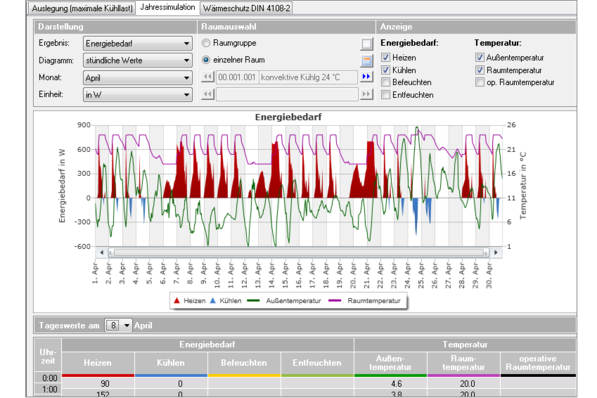Image resolution: width=597 pixels, height=398 pixels.
Task: Click the Heizen value 90 cell
Action: 98,384
